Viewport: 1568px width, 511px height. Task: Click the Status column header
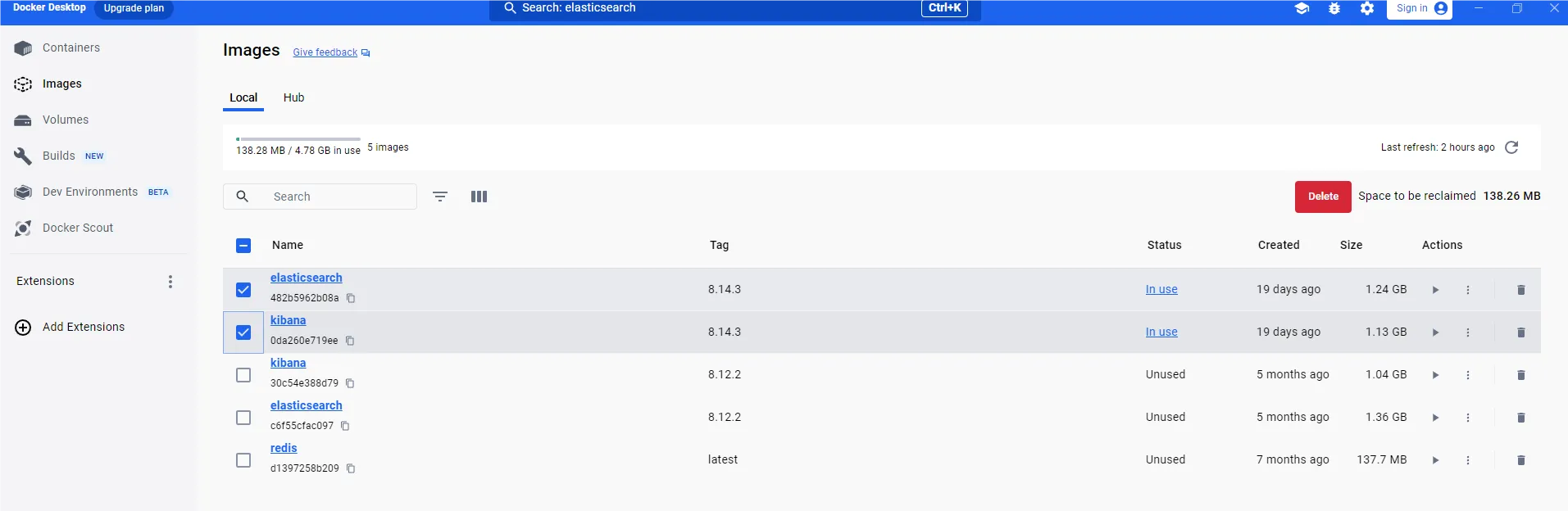pos(1165,245)
